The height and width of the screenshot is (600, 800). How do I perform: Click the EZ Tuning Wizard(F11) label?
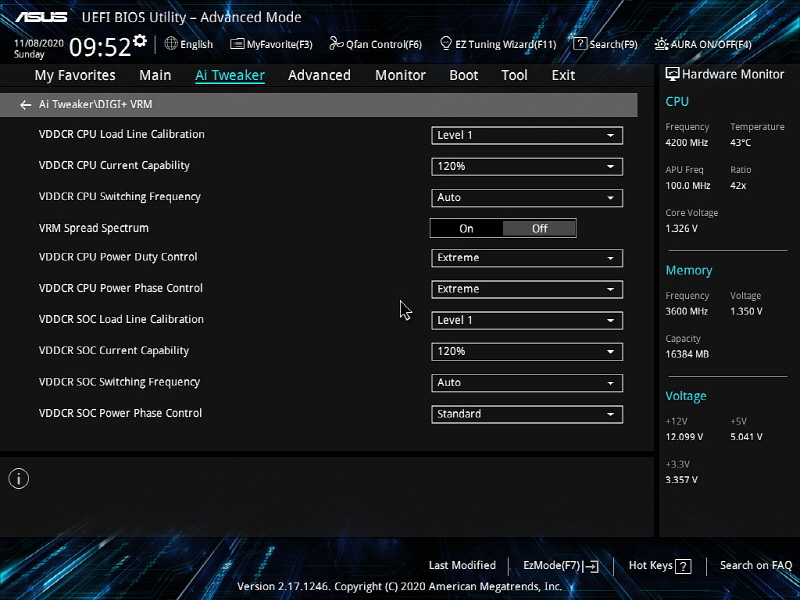[x=506, y=44]
